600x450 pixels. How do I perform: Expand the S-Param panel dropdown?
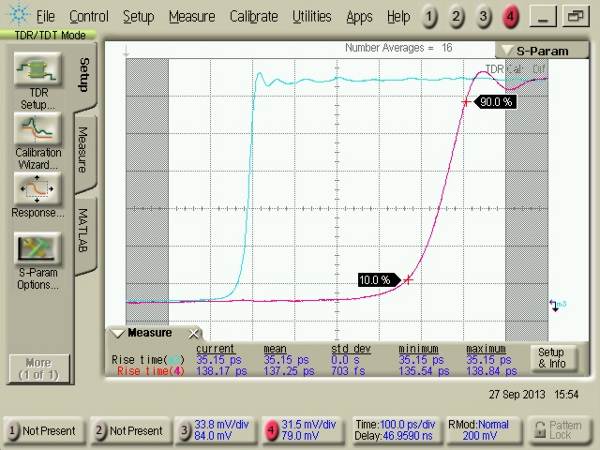coord(510,50)
